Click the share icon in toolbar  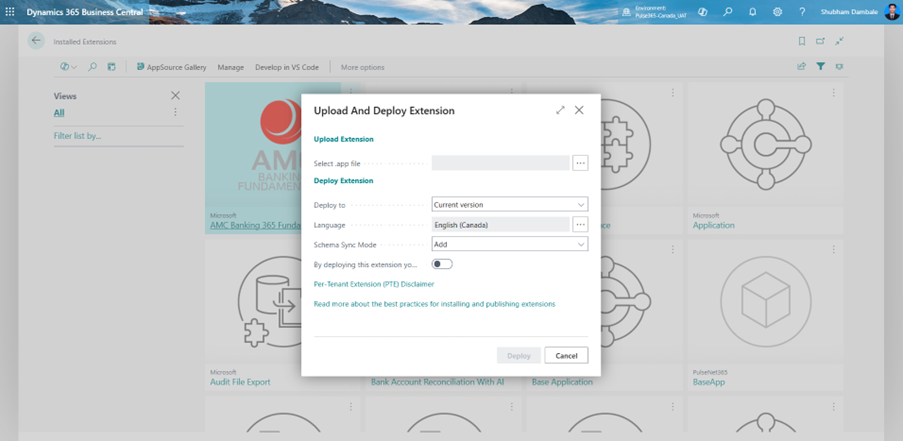pyautogui.click(x=801, y=67)
